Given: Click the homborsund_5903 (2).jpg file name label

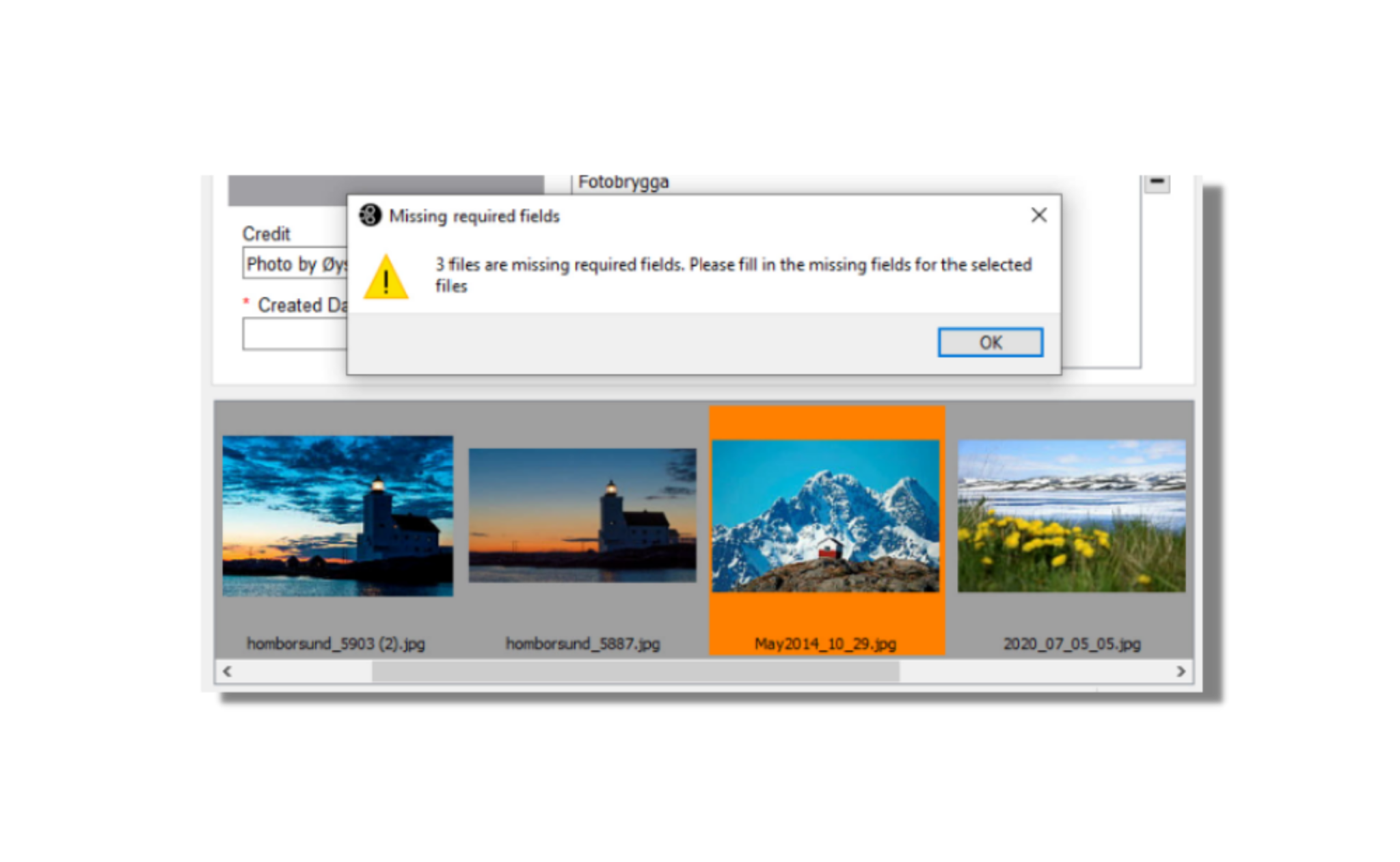Looking at the screenshot, I should pos(336,643).
